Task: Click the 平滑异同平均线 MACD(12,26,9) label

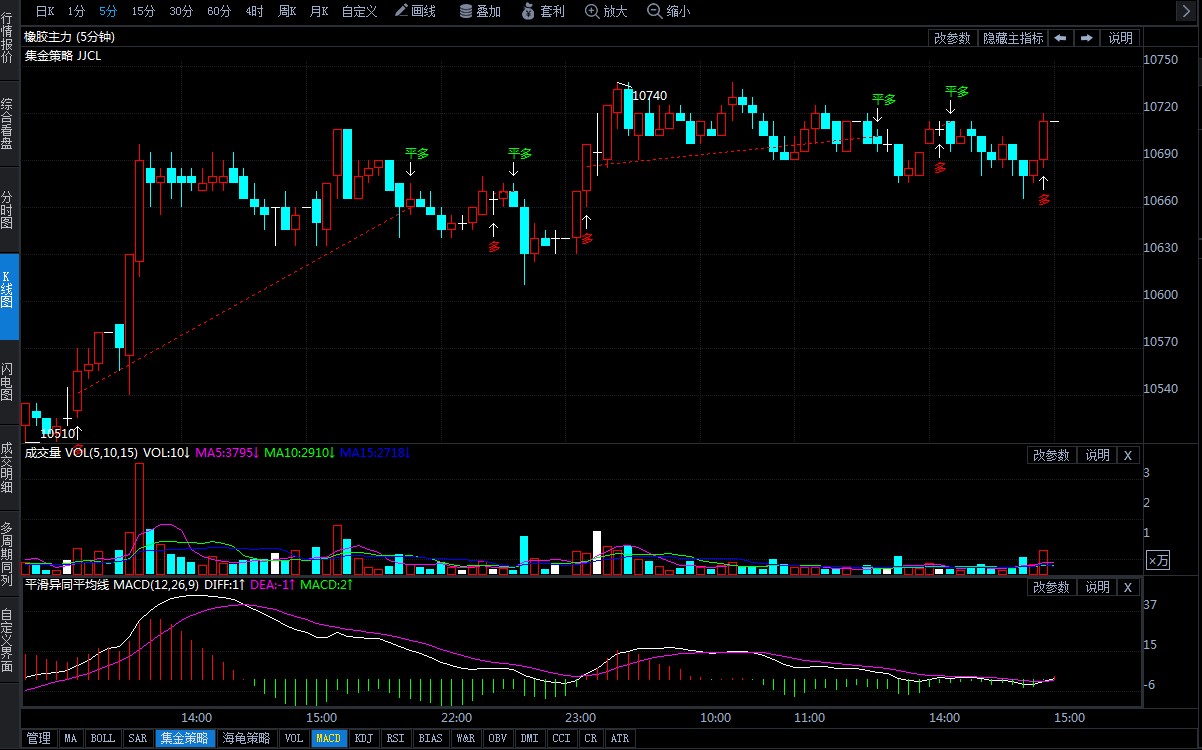Action: point(112,584)
